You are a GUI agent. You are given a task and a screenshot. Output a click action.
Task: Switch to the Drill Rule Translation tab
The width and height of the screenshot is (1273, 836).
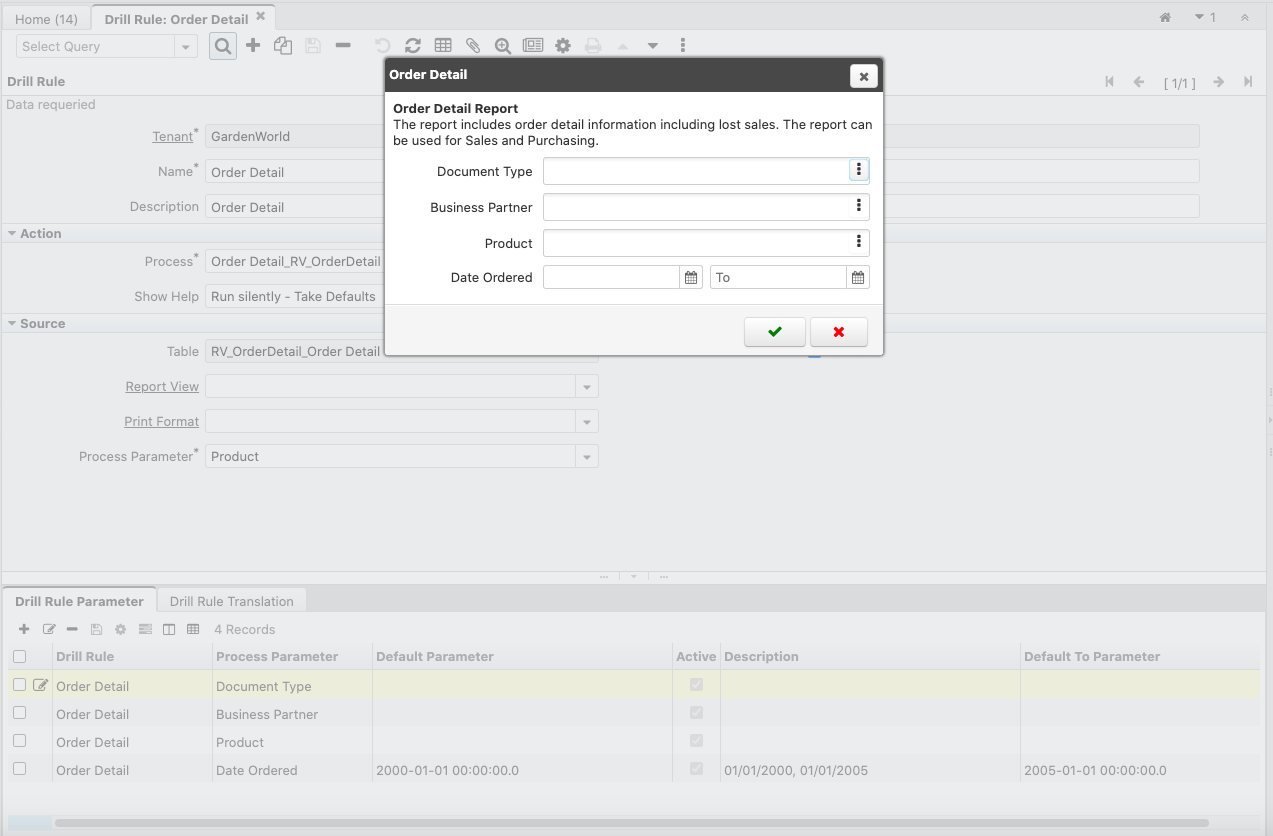231,601
